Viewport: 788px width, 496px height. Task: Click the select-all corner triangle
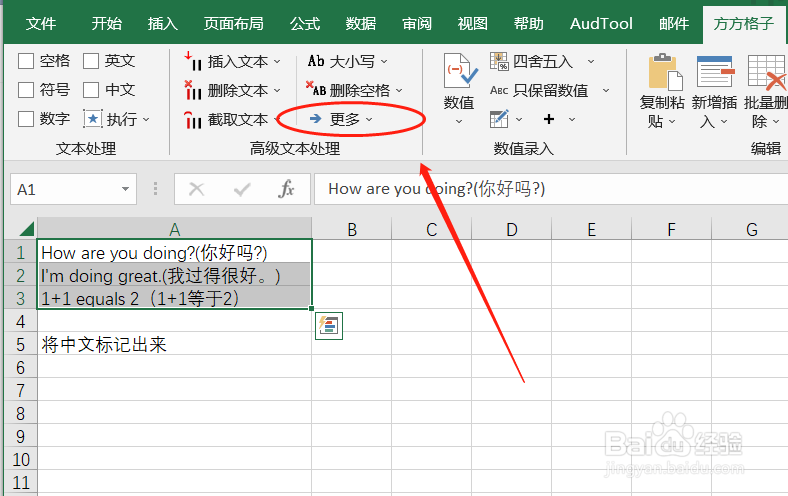(x=27, y=229)
